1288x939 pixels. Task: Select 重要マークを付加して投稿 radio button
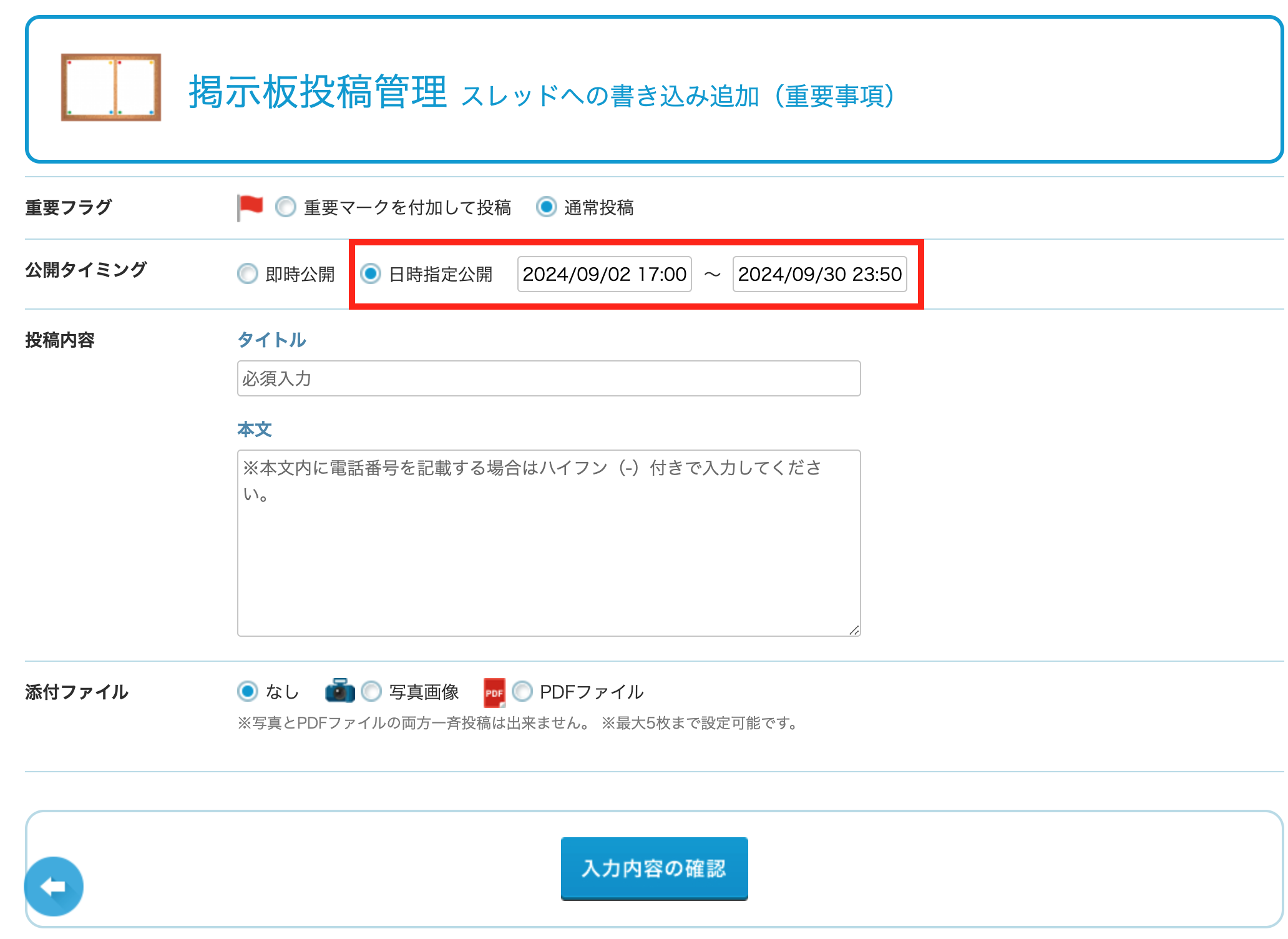pyautogui.click(x=286, y=207)
